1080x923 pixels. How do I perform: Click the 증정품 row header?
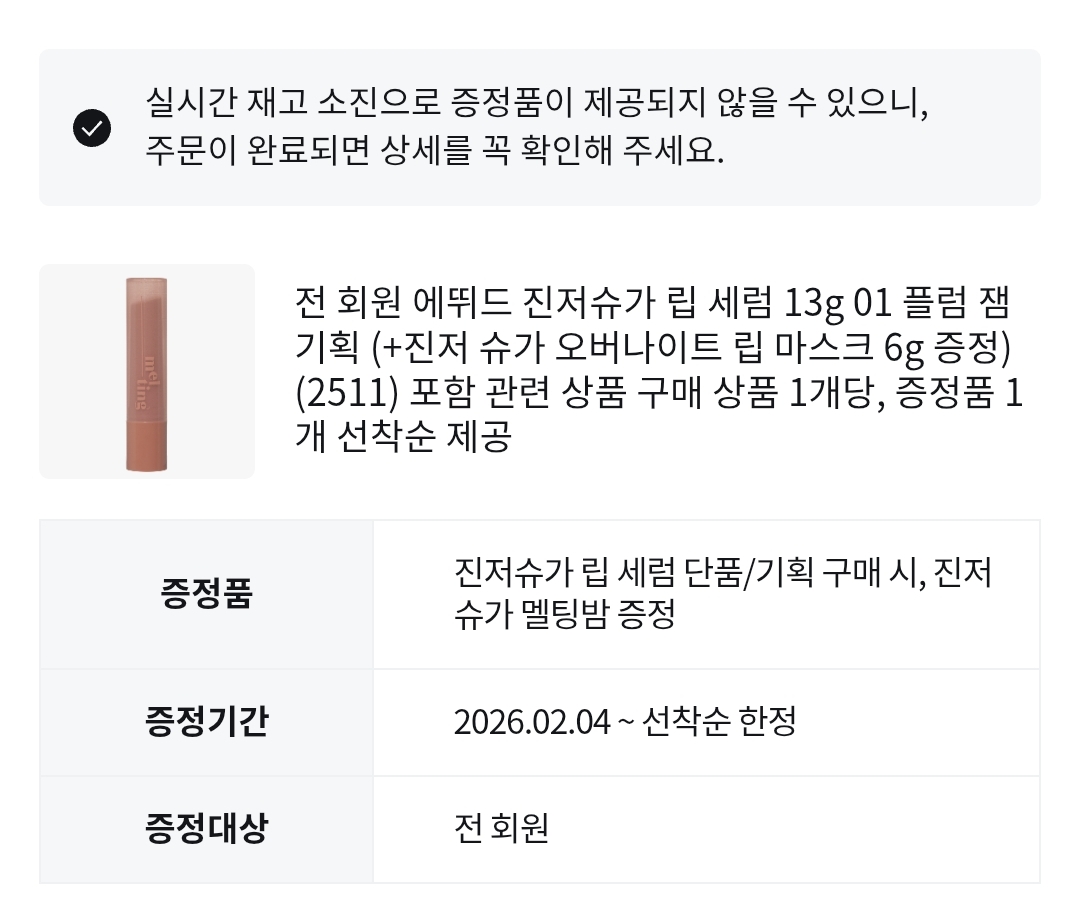pyautogui.click(x=206, y=594)
